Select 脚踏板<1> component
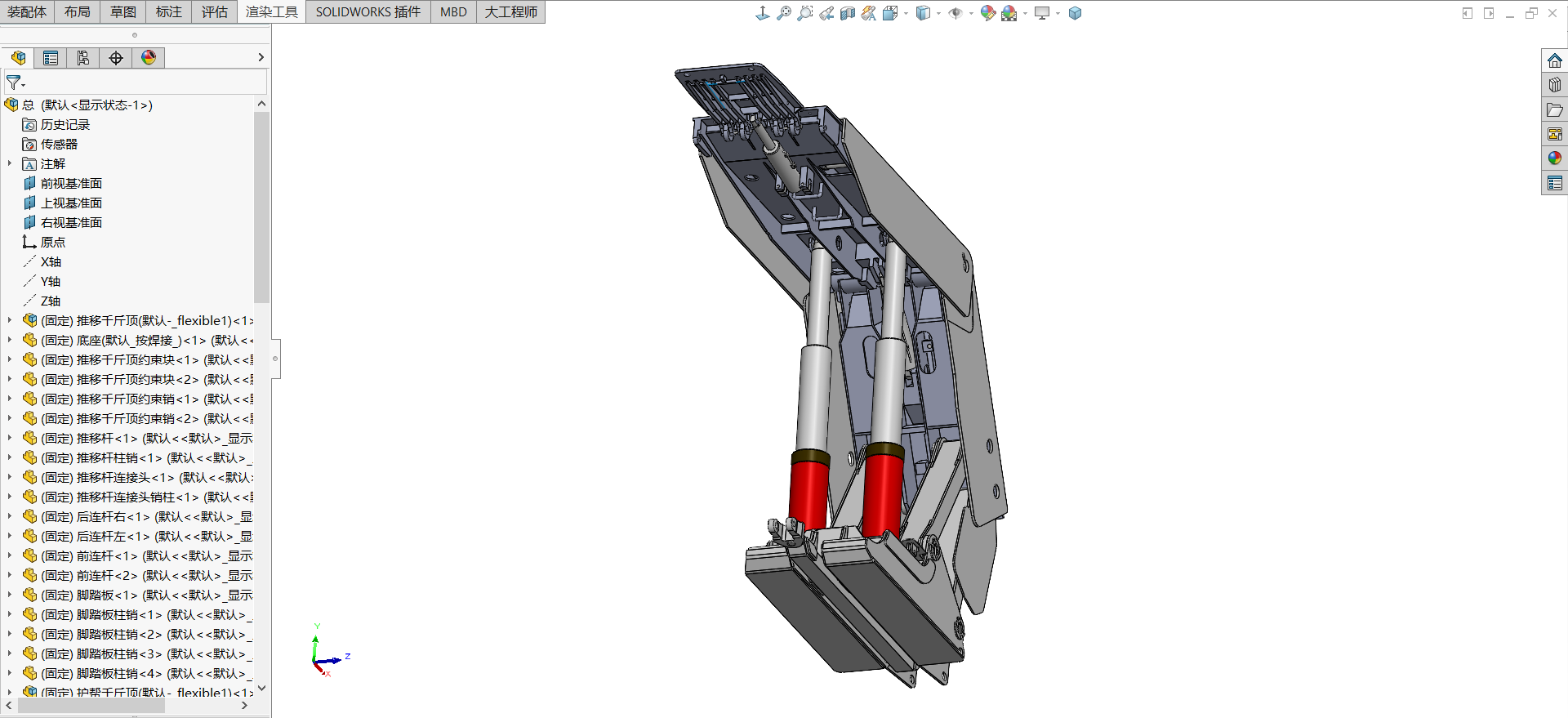This screenshot has height=718, width=1568. pyautogui.click(x=137, y=595)
